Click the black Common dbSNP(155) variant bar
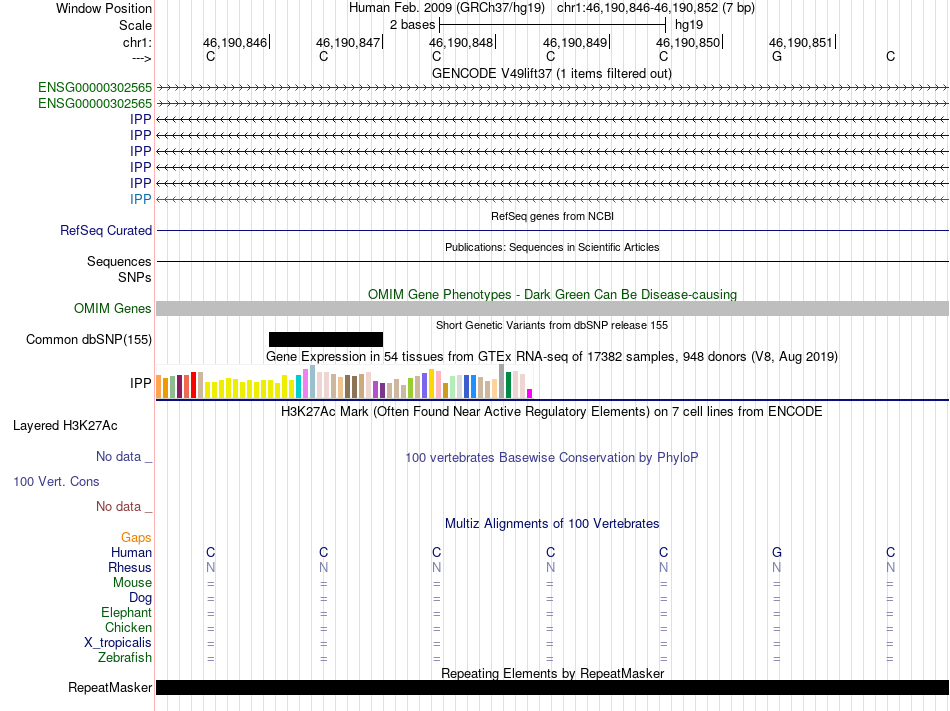The image size is (950, 711). 326,339
